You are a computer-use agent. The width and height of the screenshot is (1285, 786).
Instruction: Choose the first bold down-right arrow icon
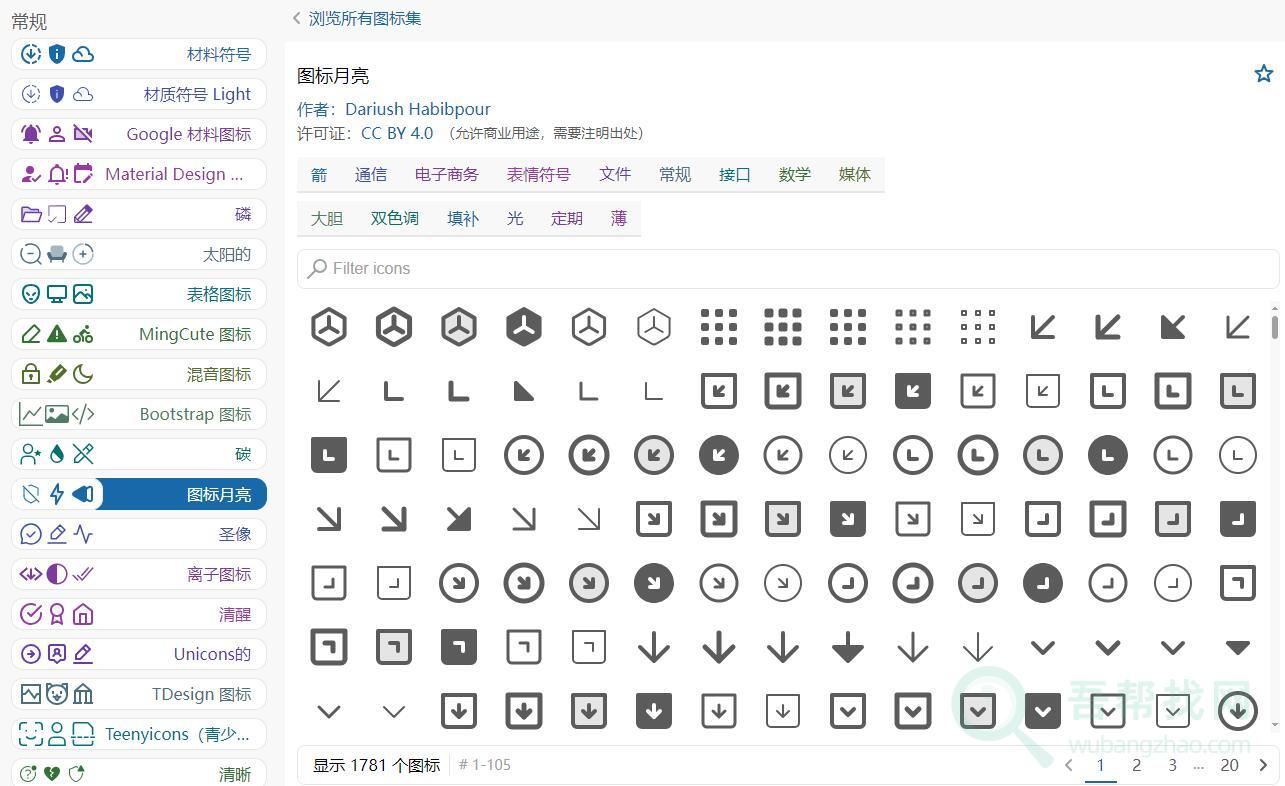click(x=329, y=519)
